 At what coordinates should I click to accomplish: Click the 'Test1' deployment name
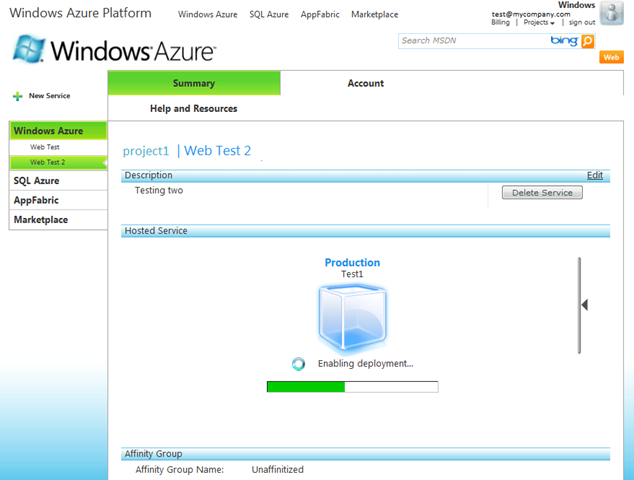(x=352, y=274)
